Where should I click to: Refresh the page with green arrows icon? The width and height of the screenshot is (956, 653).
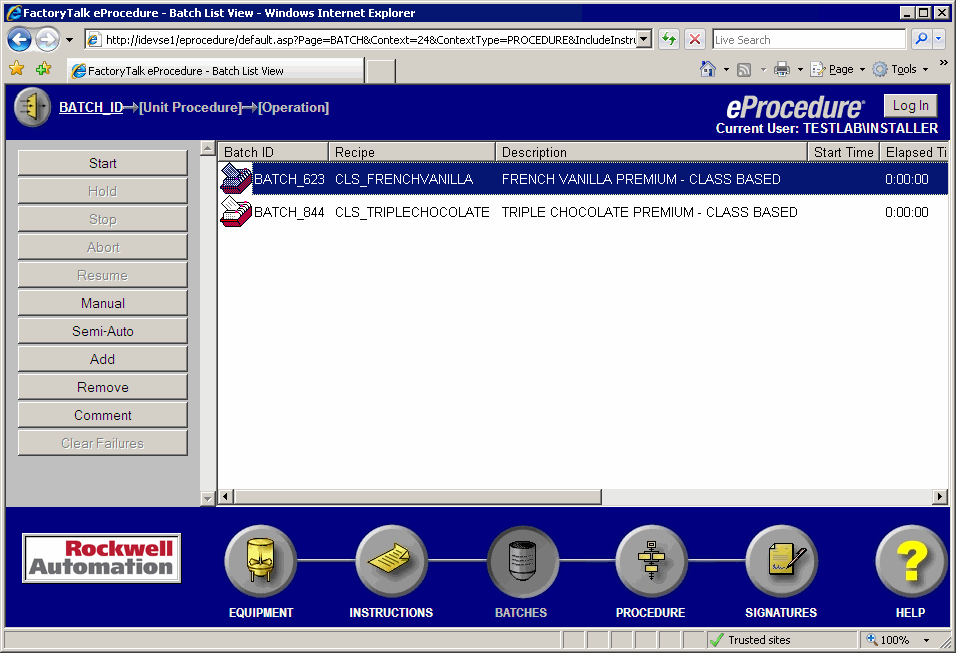tap(669, 40)
